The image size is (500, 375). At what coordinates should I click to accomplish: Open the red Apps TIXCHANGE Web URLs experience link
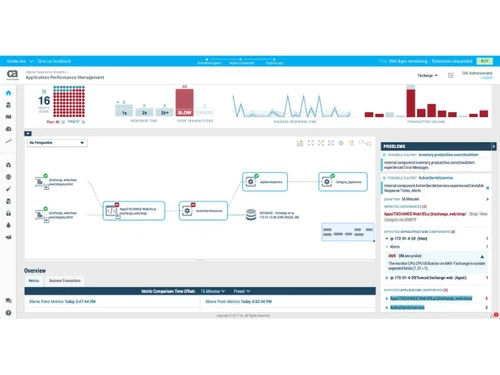click(x=425, y=214)
